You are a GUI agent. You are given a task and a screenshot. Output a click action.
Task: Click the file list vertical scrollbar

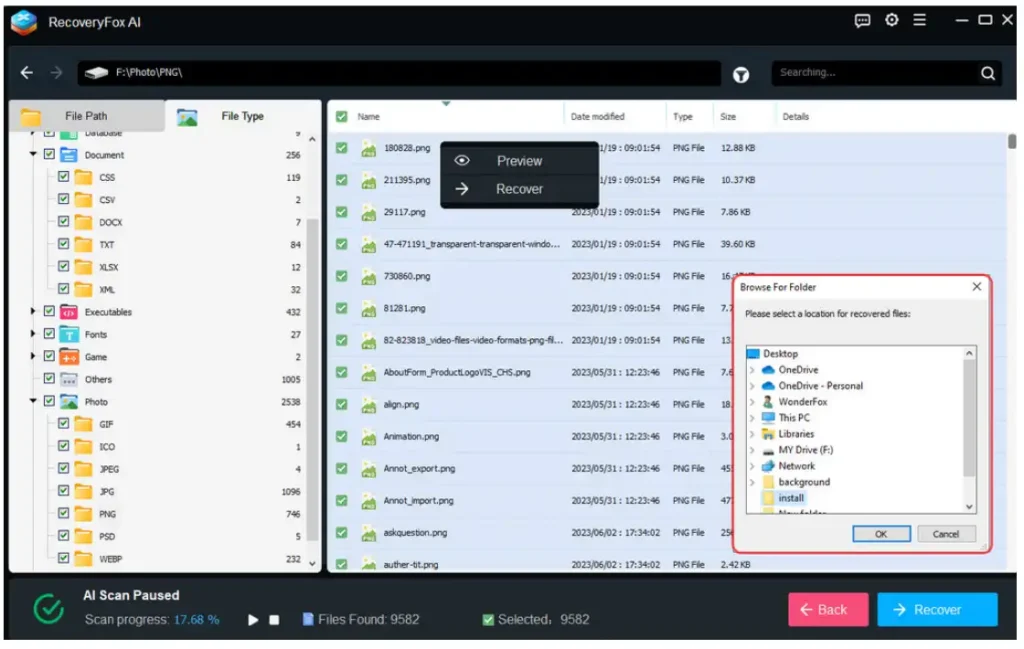[x=1012, y=142]
